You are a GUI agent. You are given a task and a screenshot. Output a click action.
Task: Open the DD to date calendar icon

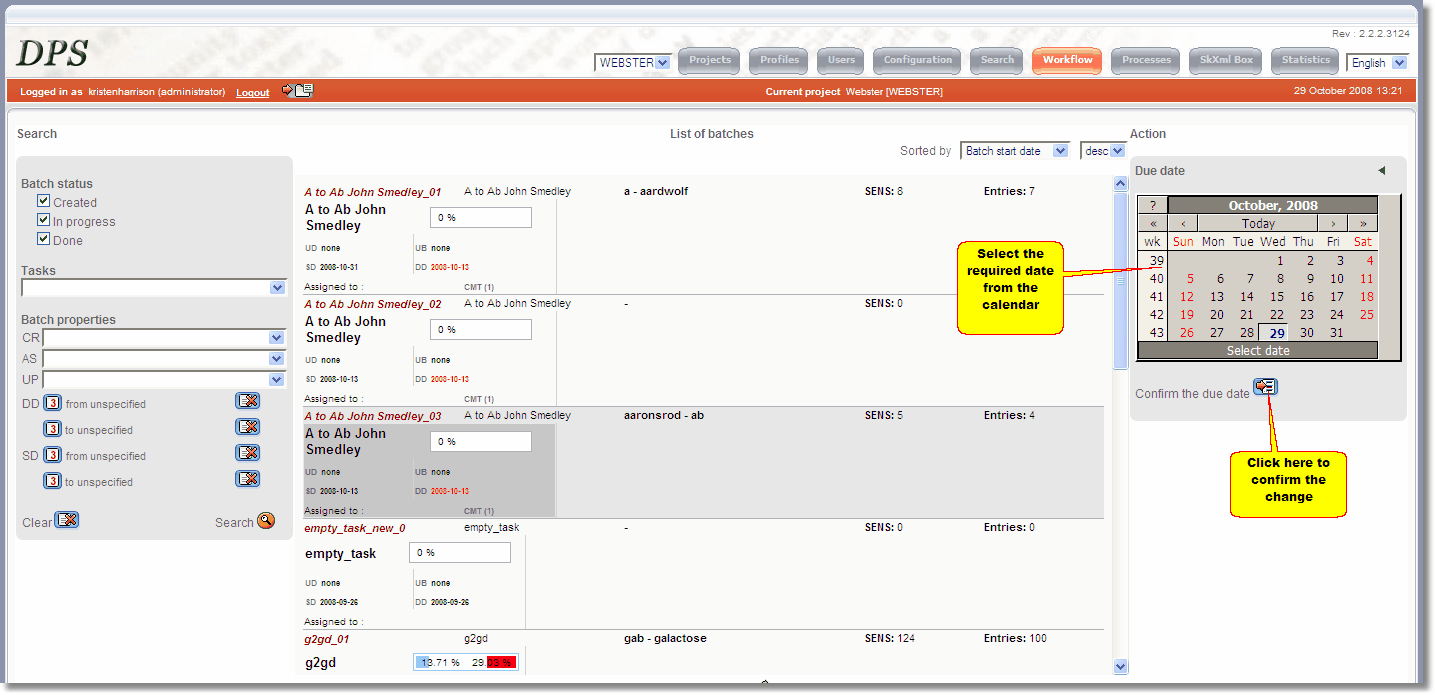[x=53, y=429]
